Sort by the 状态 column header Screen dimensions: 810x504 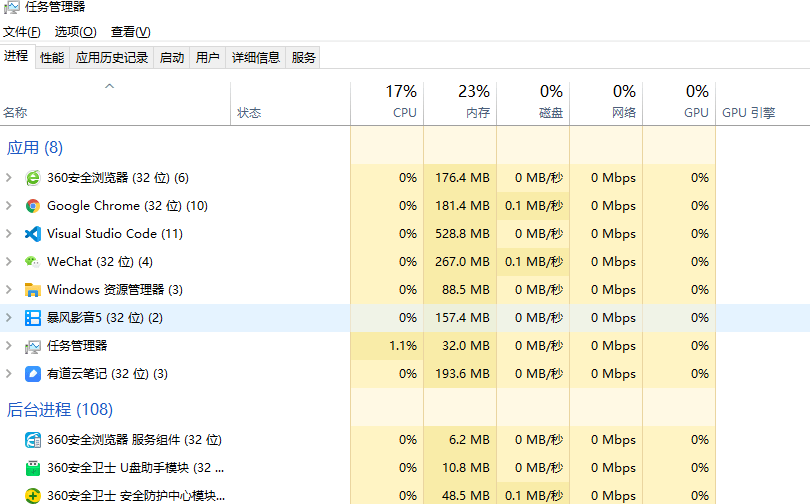[x=290, y=103]
